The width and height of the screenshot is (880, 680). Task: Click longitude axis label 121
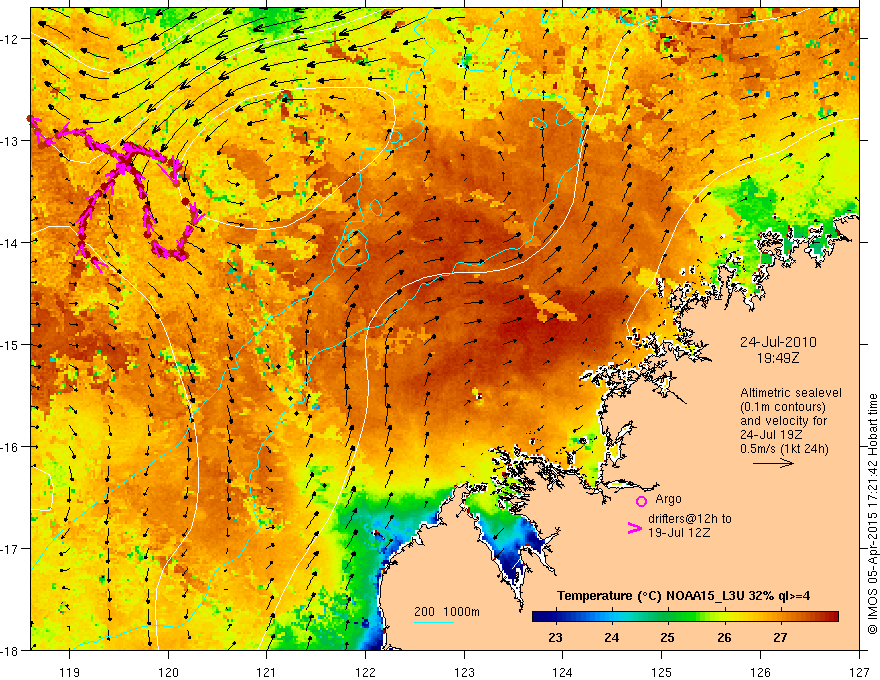point(267,672)
